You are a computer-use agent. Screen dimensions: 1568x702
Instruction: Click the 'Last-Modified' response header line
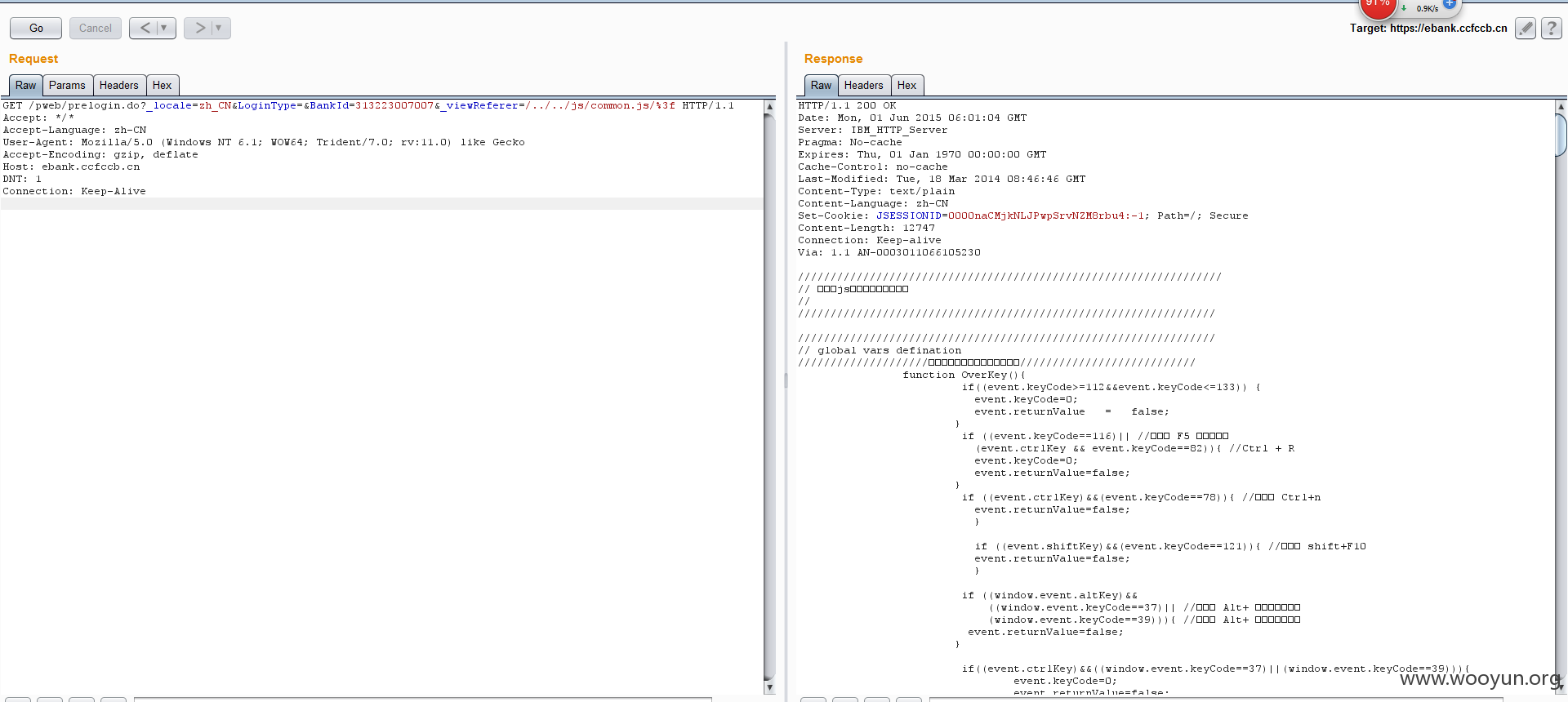pos(942,179)
